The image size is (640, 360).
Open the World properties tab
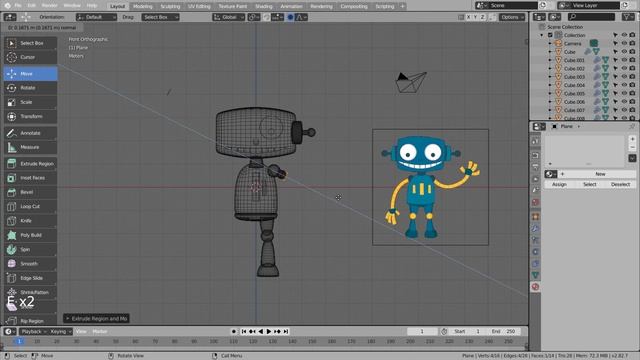(535, 202)
